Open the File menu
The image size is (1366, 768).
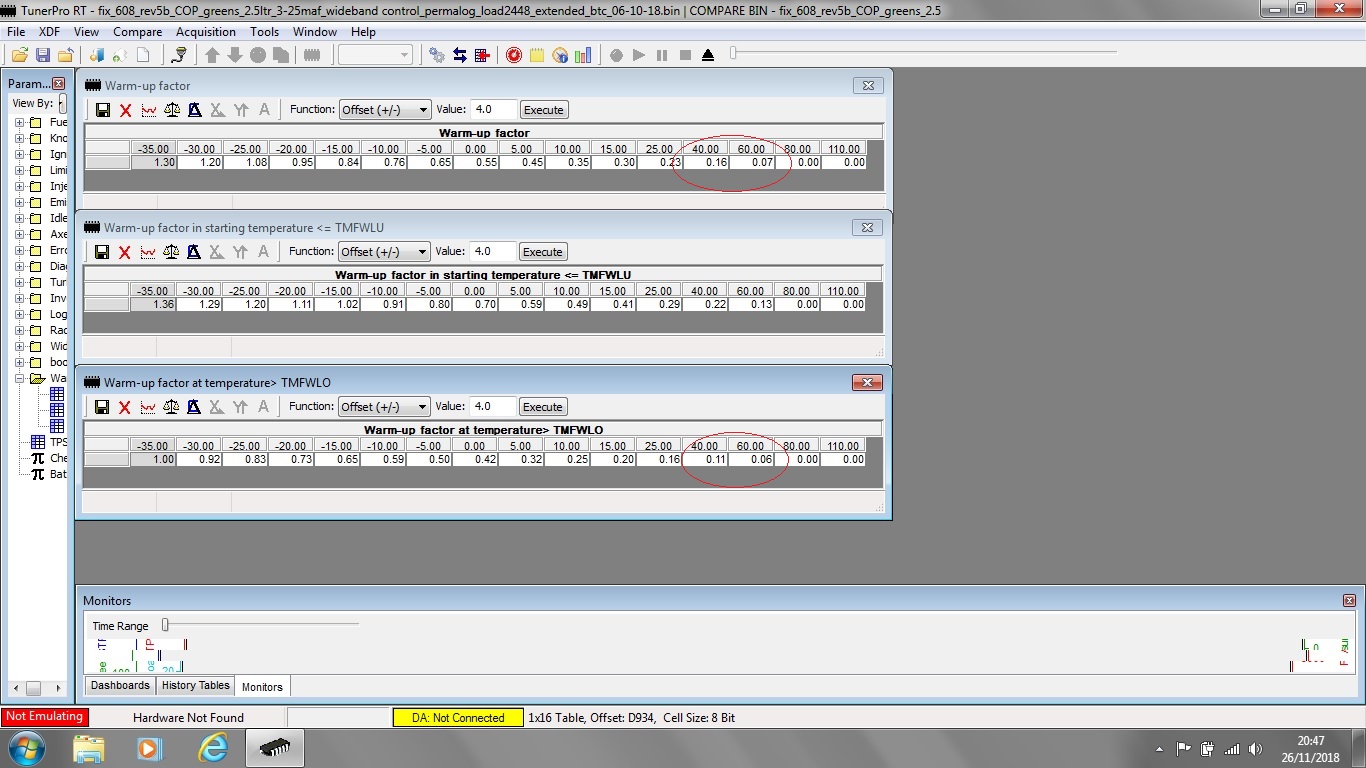16,32
